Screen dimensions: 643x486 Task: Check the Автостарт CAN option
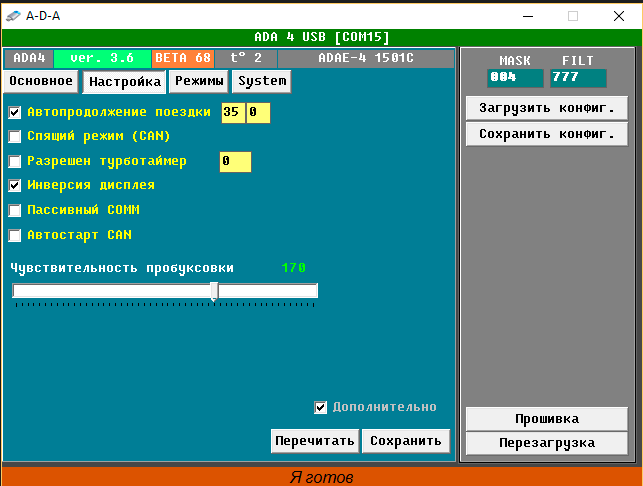[14, 235]
